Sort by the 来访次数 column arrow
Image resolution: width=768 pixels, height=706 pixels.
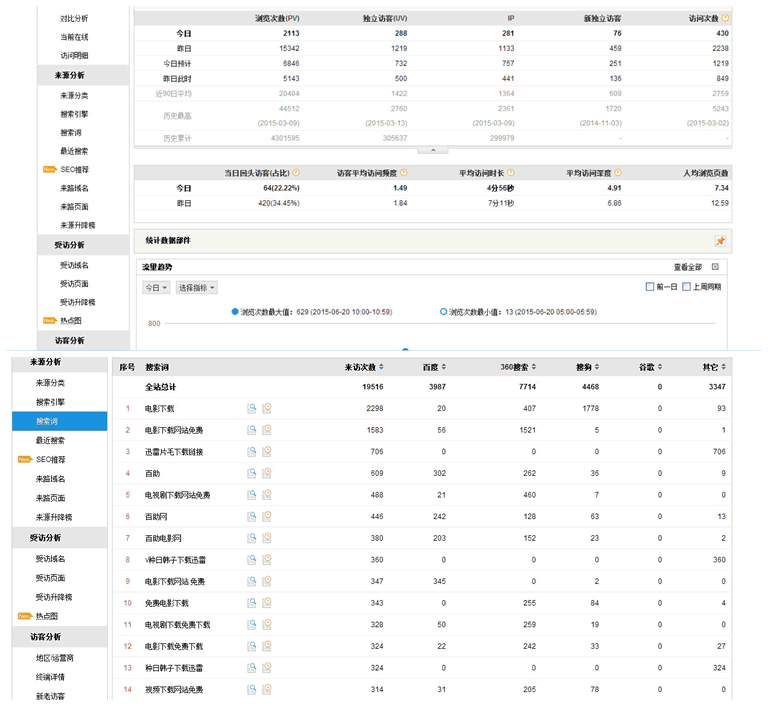pos(381,367)
